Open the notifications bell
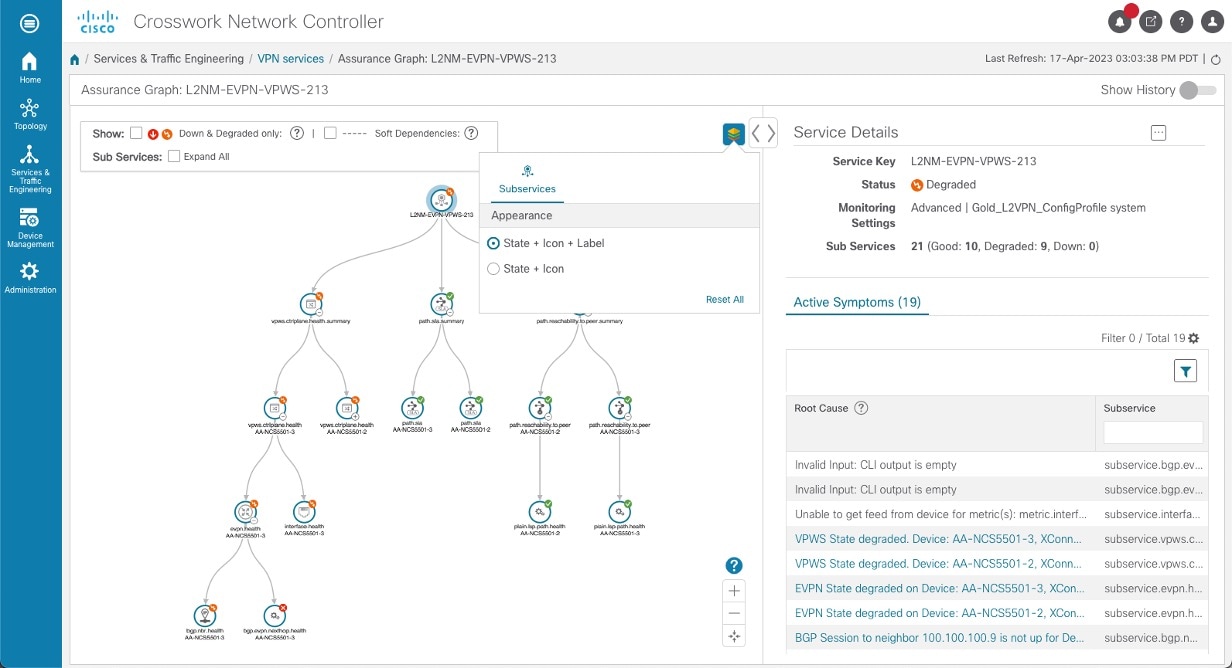Image resolution: width=1232 pixels, height=668 pixels. click(1120, 21)
